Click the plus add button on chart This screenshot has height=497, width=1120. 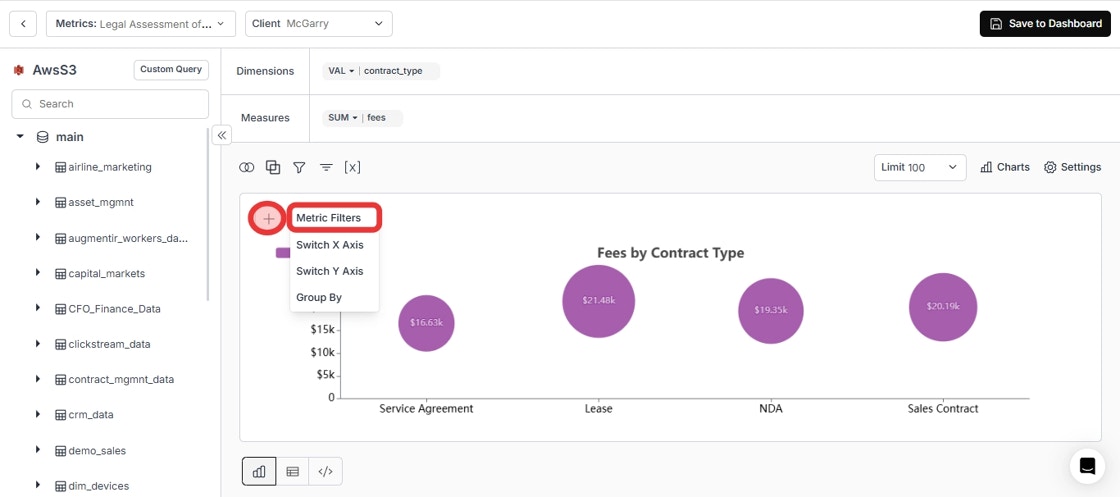[x=269, y=219]
